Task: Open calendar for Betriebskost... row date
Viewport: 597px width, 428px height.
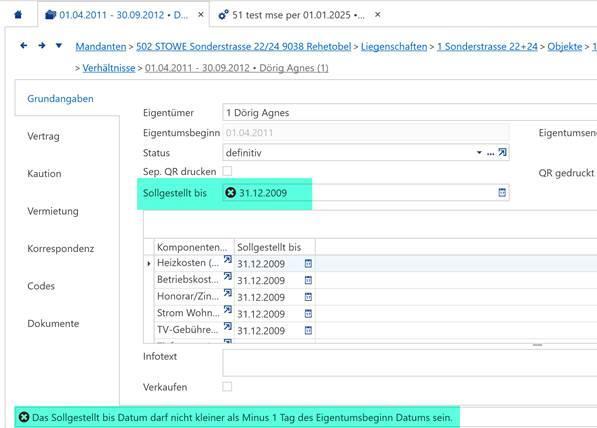Action: click(x=308, y=280)
